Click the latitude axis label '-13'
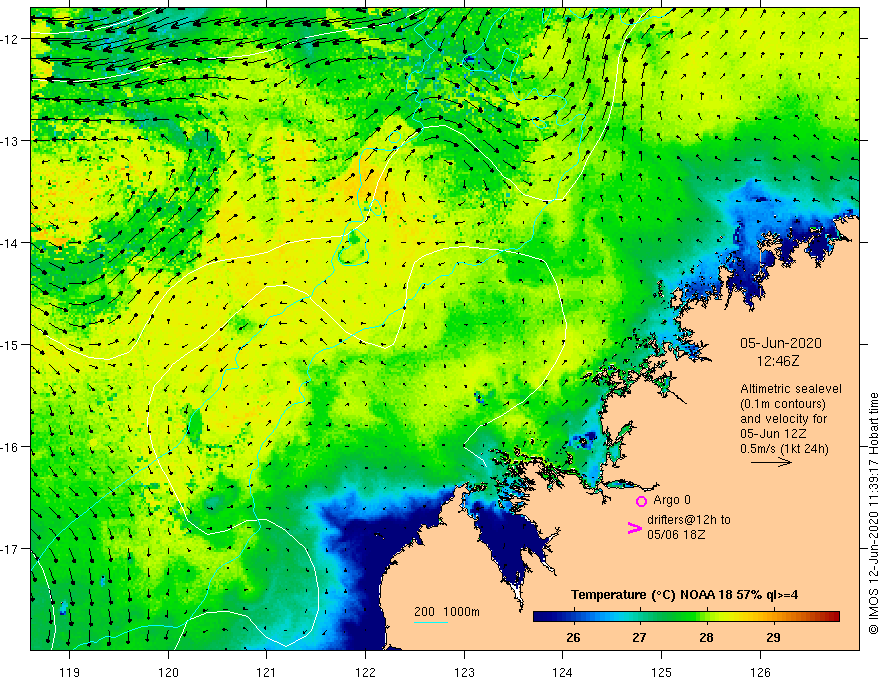Viewport: 880px width, 680px height. tap(11, 141)
